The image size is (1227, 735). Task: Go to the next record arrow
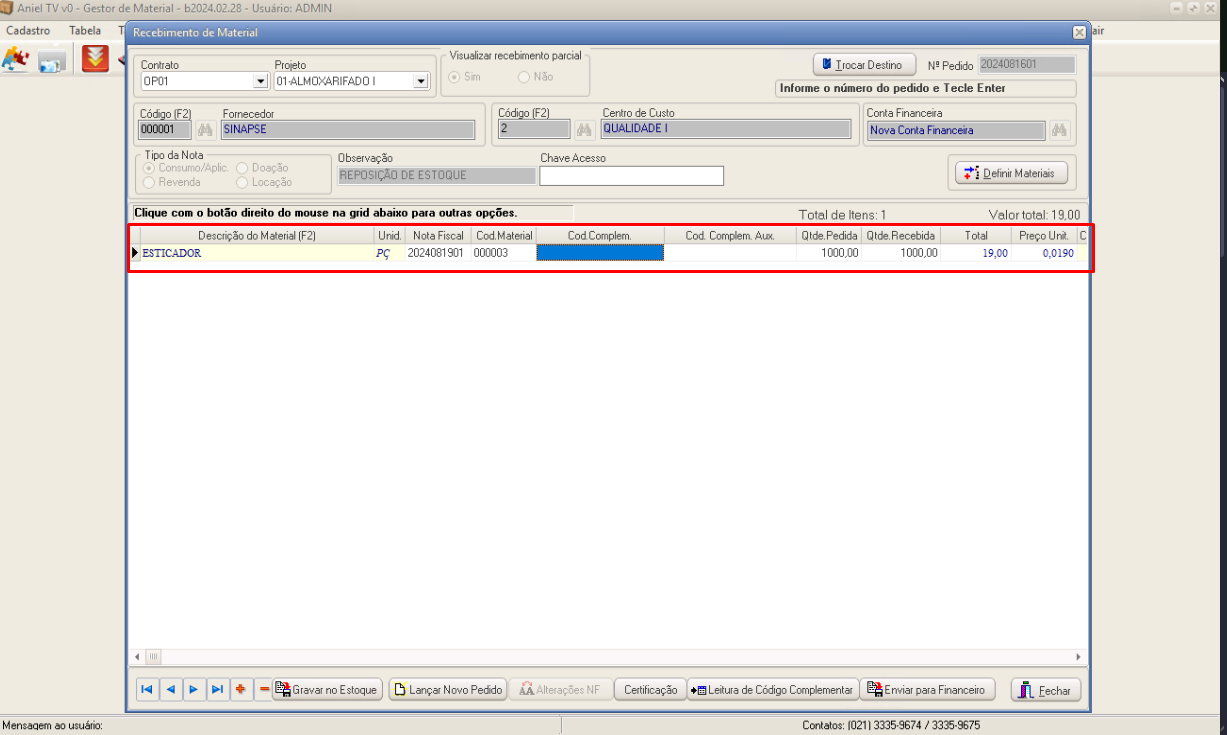coord(193,690)
